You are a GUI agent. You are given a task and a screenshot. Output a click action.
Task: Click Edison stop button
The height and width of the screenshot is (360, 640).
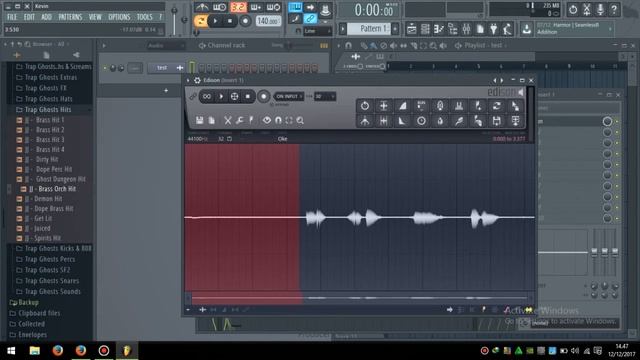[248, 96]
